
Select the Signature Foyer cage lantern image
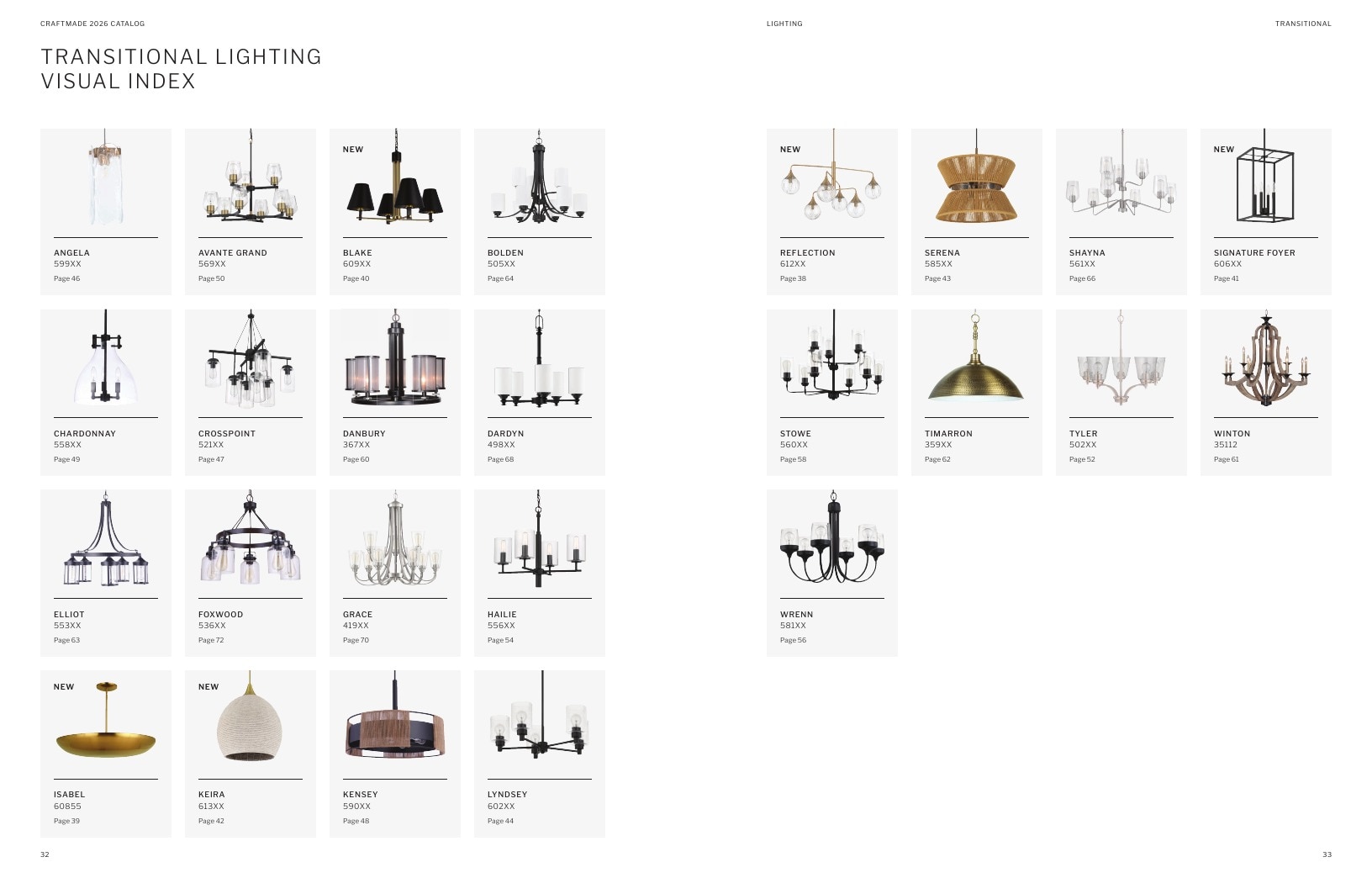coord(1264,177)
